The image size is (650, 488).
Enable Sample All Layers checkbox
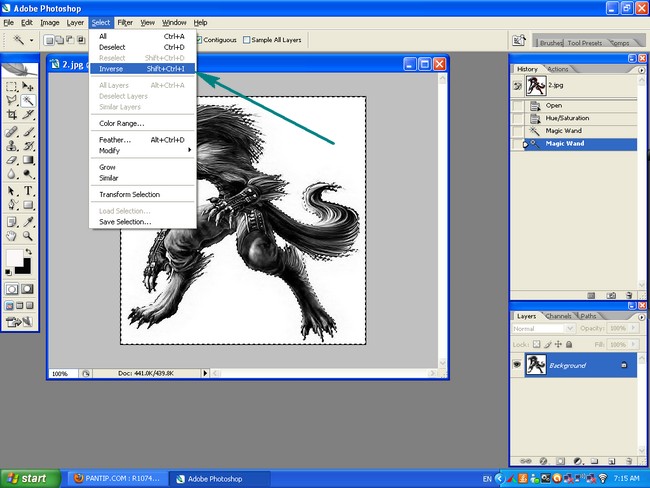click(x=247, y=40)
